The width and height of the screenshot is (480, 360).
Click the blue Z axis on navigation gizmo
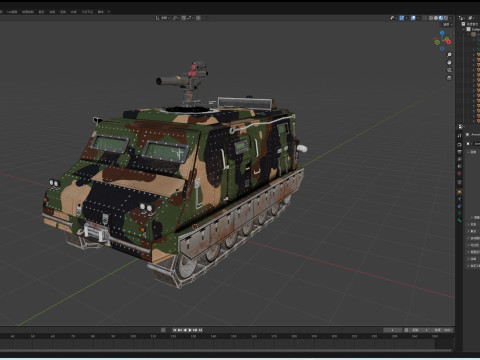tap(442, 33)
